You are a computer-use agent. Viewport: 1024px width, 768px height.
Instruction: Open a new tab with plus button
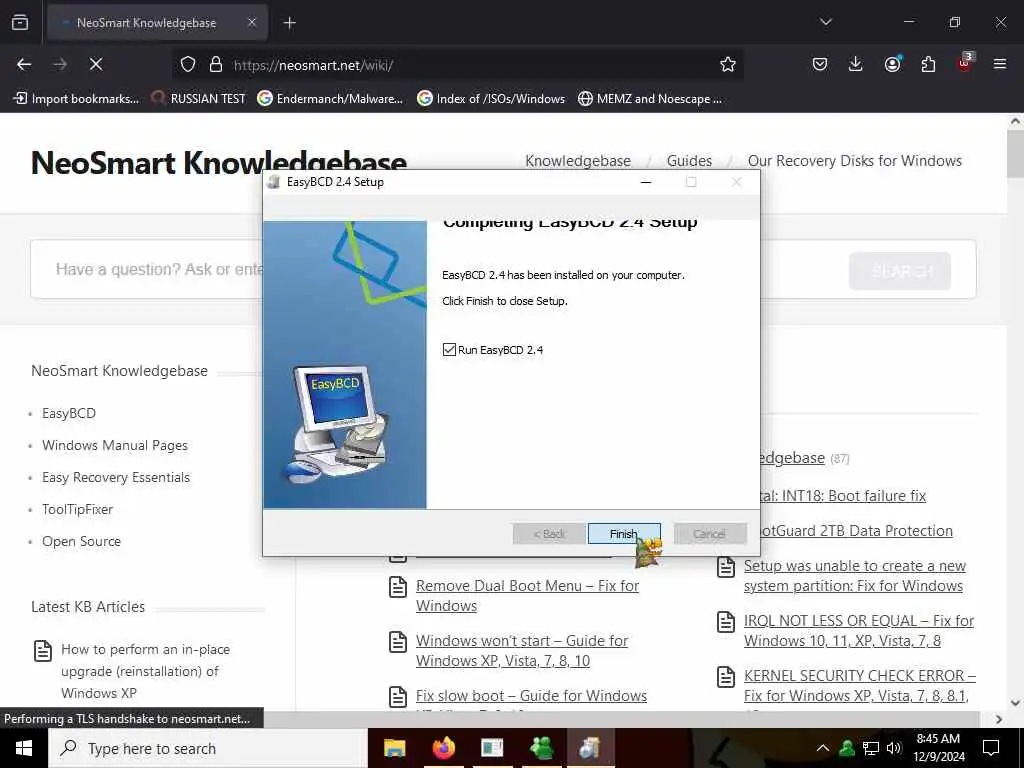290,23
